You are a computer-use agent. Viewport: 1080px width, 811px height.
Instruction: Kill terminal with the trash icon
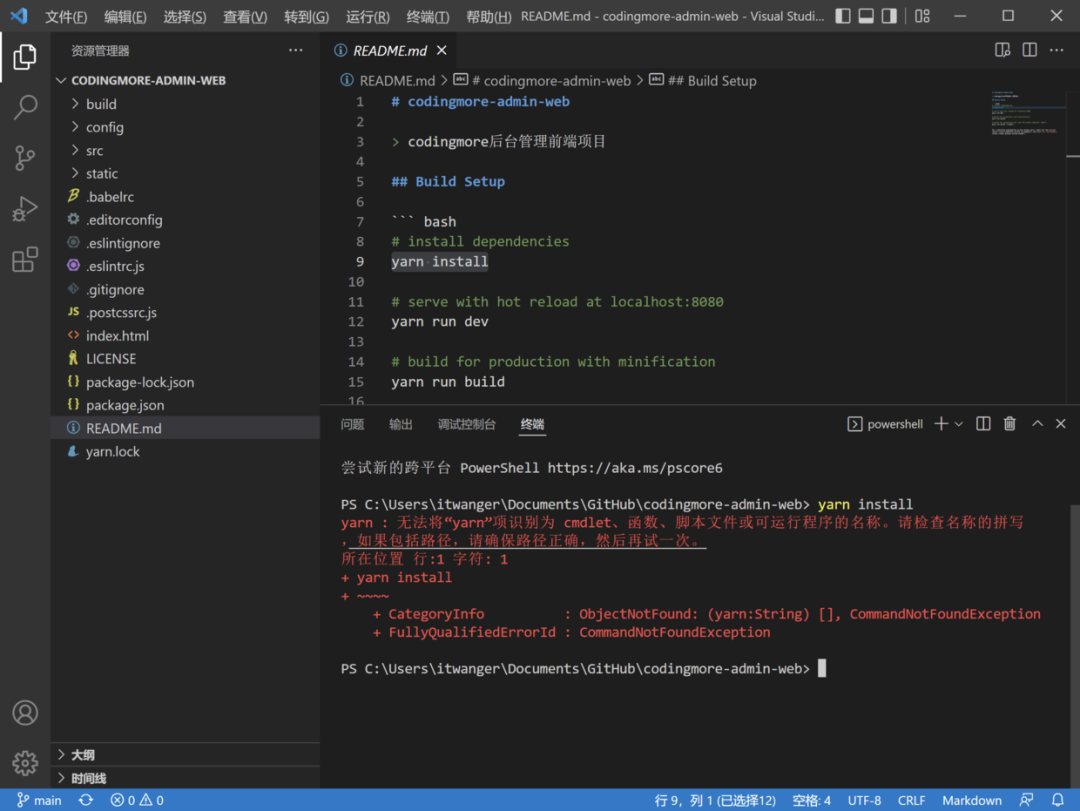coord(1010,424)
